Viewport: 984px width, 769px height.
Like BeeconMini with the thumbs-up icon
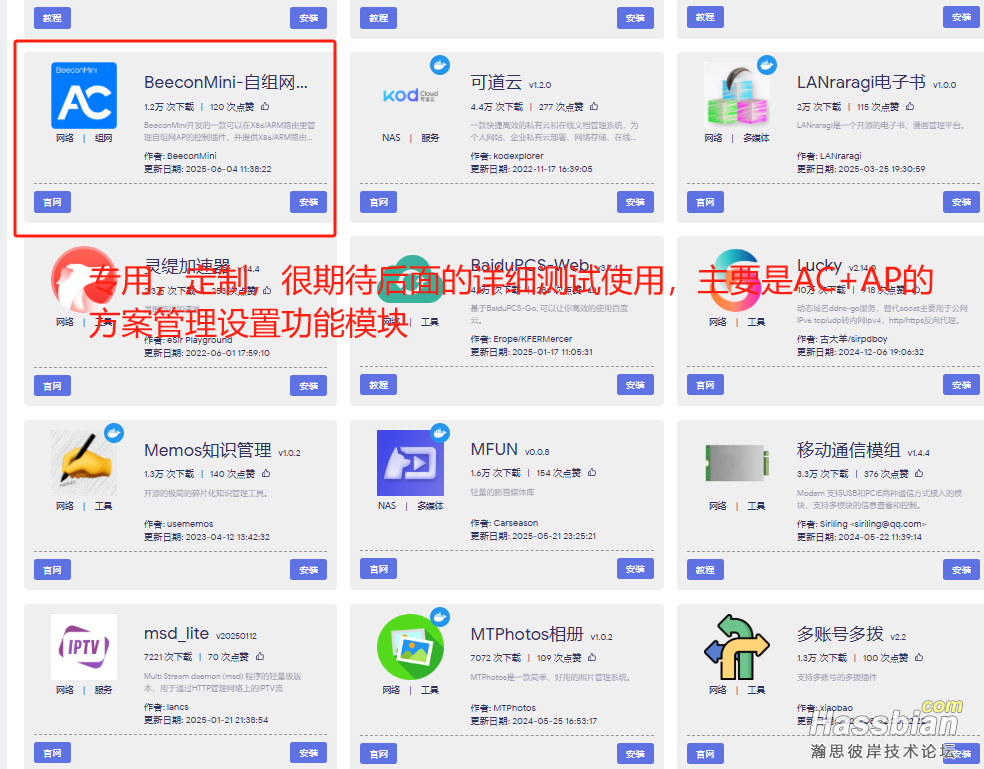tap(265, 106)
